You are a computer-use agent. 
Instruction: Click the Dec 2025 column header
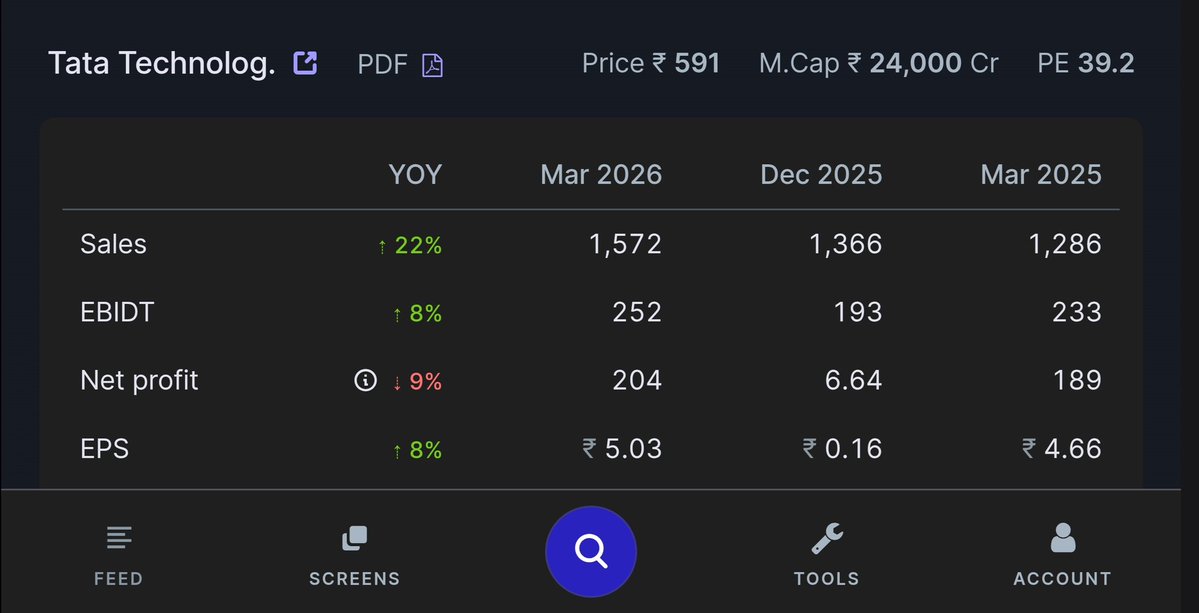[821, 175]
